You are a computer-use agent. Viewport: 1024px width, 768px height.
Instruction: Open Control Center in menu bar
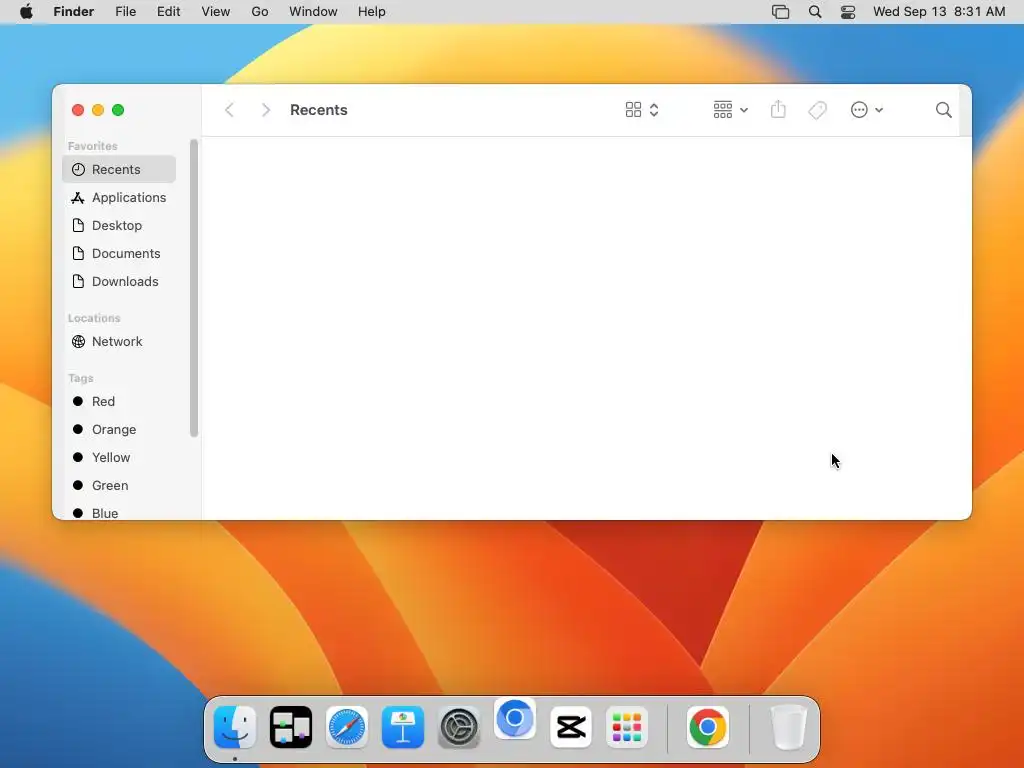848,12
